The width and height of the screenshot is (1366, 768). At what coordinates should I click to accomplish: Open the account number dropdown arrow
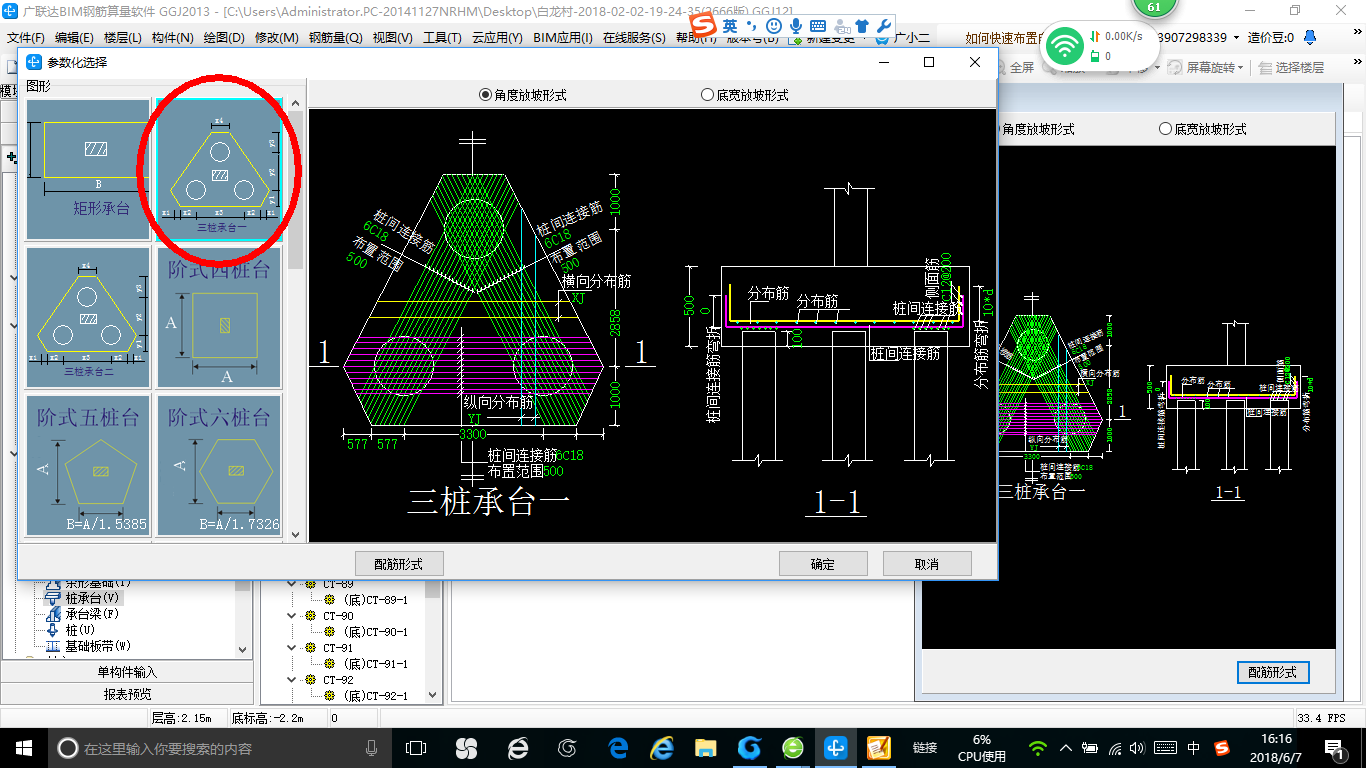pyautogui.click(x=1237, y=38)
